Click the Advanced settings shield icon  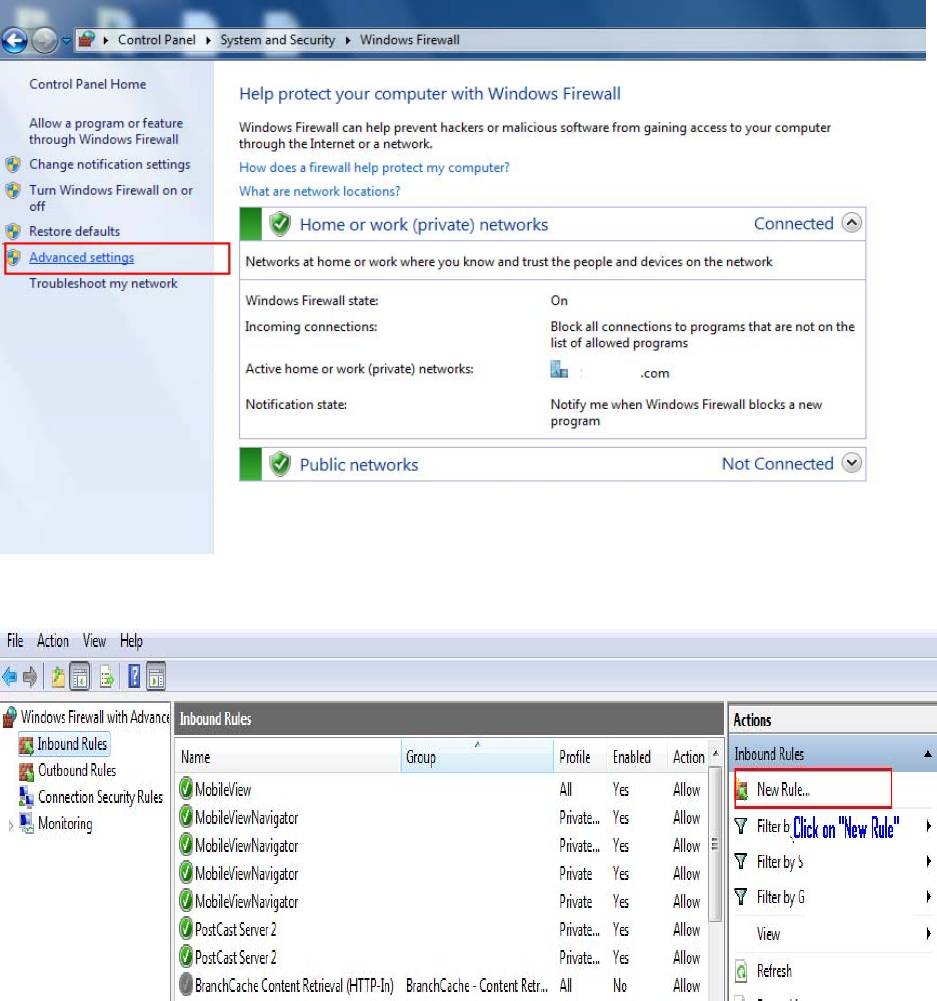13,257
